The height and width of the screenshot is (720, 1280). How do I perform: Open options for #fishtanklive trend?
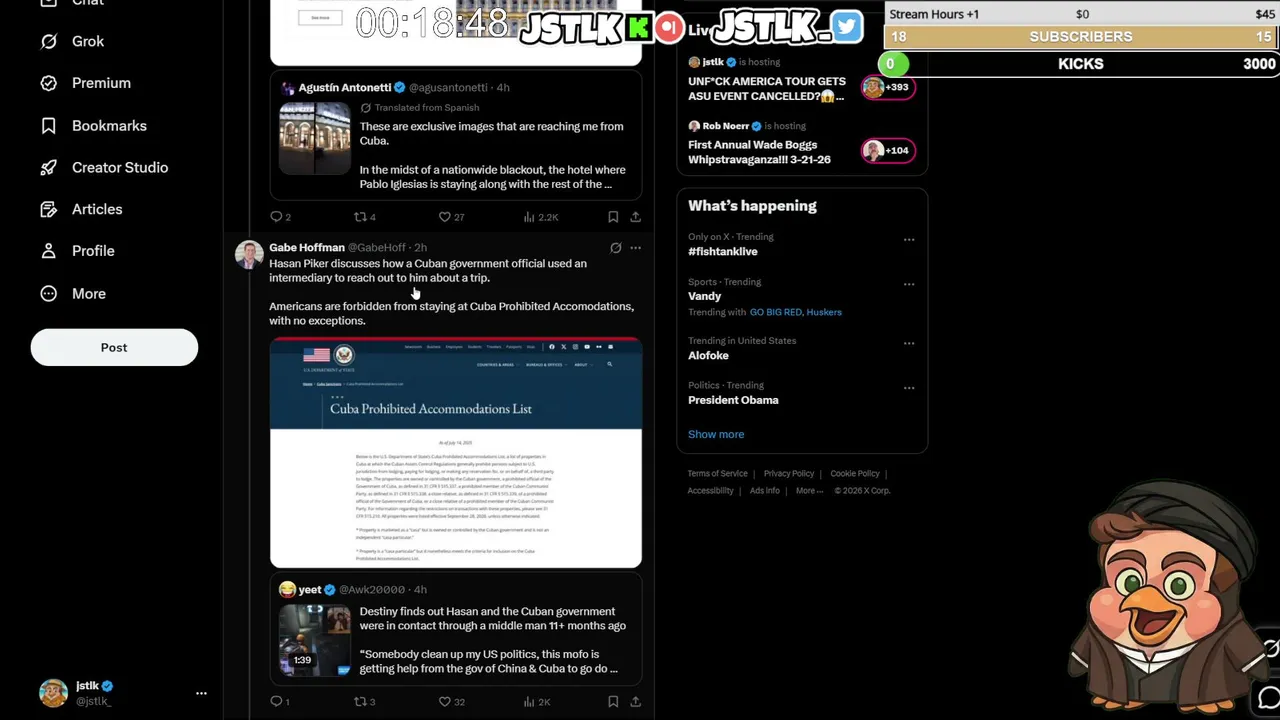click(x=909, y=239)
